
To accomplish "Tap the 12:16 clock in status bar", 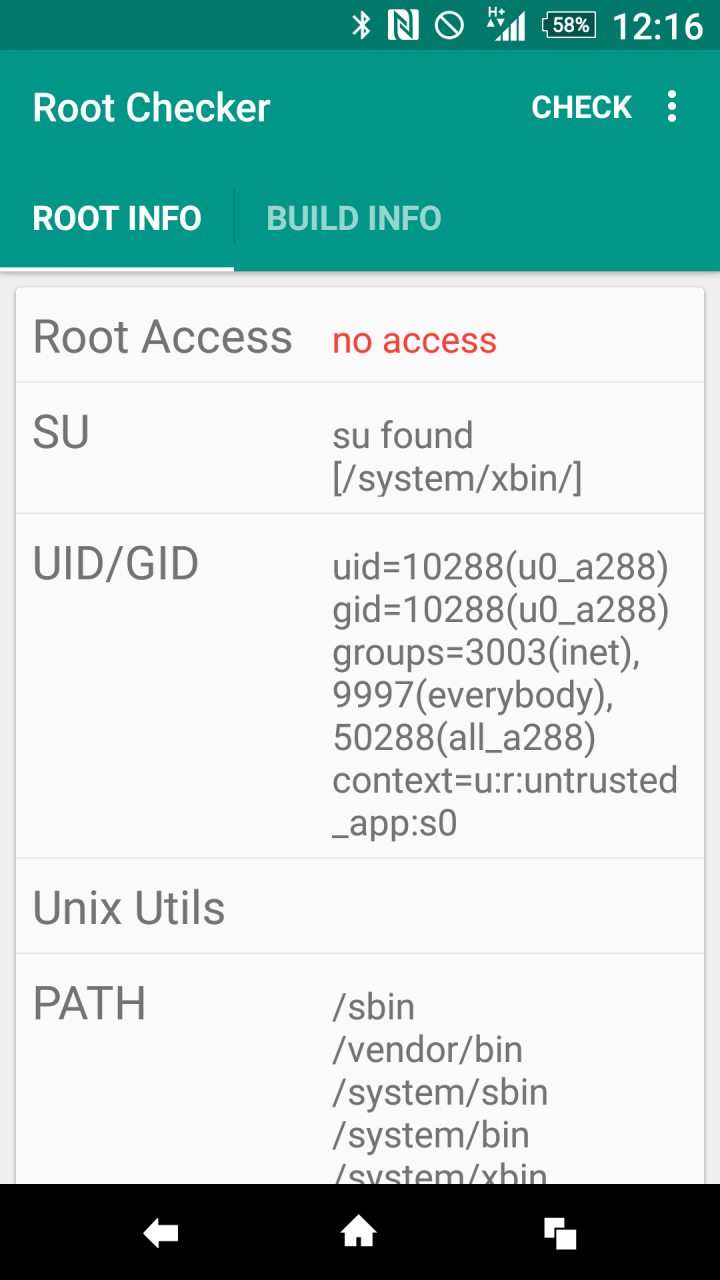I will [x=657, y=26].
